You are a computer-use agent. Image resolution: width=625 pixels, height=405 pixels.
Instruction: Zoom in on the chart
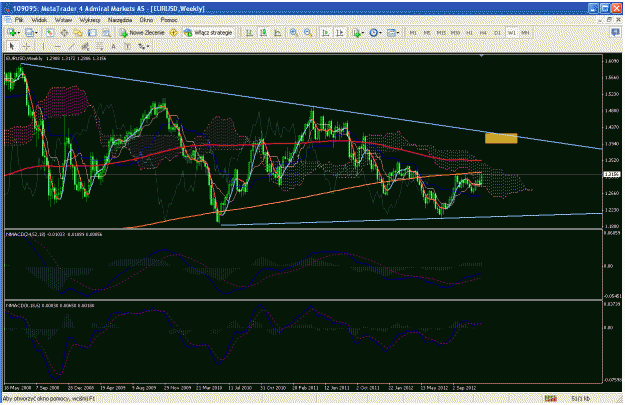(x=294, y=33)
